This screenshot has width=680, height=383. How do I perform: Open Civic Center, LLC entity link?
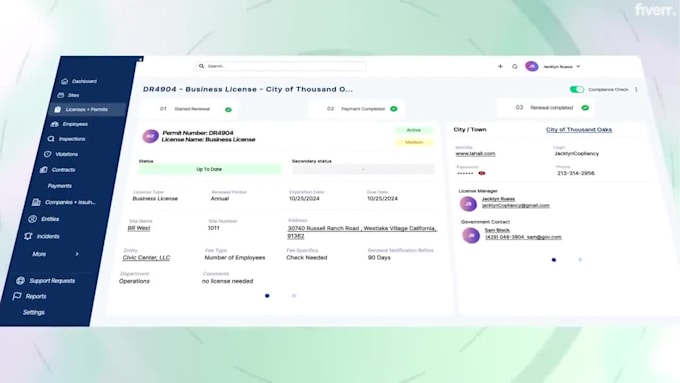[x=146, y=258]
